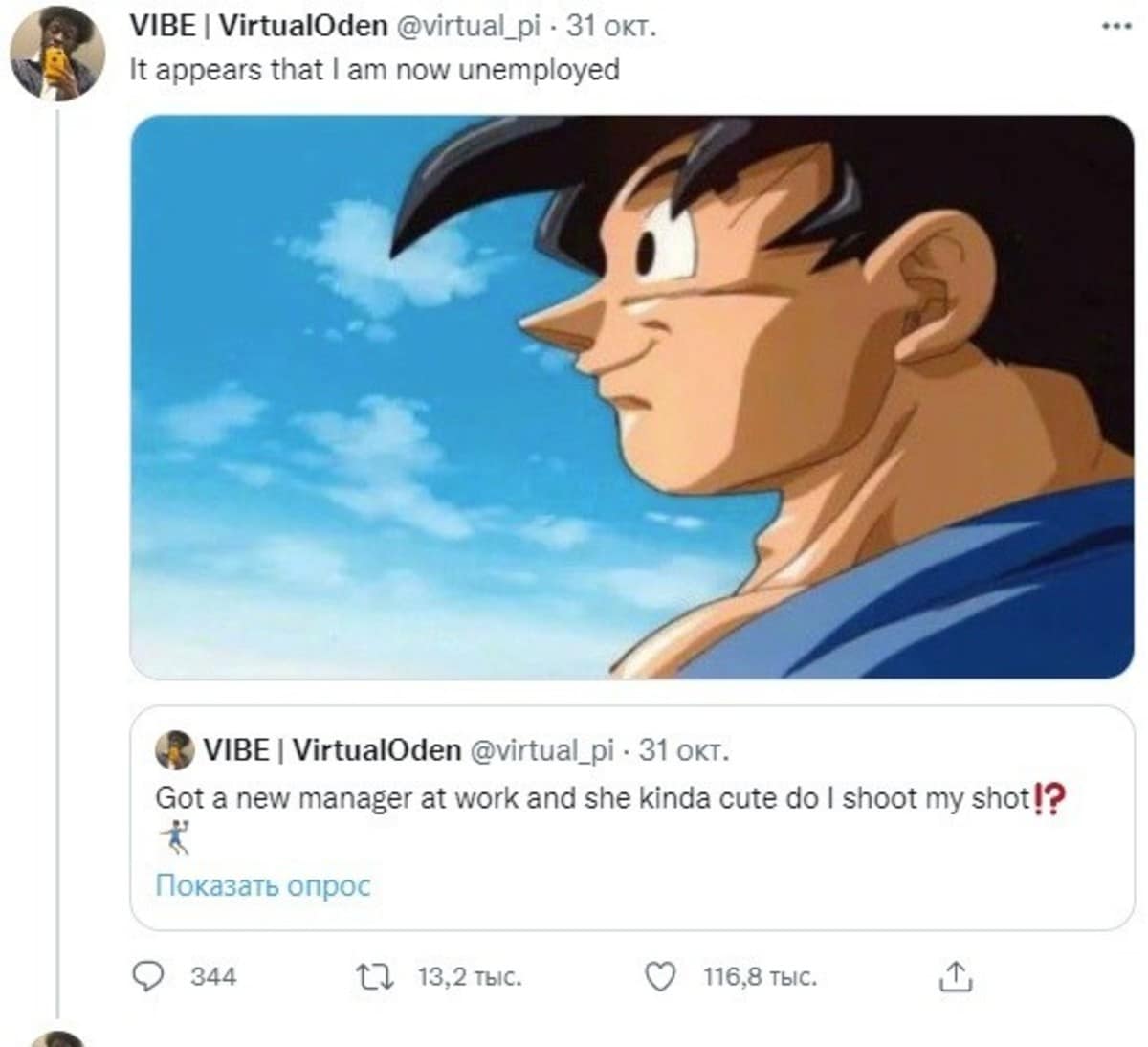Screen dimensions: 1148x1047
Task: Click the partial avatar of the next tweet
Action: click(57, 1039)
